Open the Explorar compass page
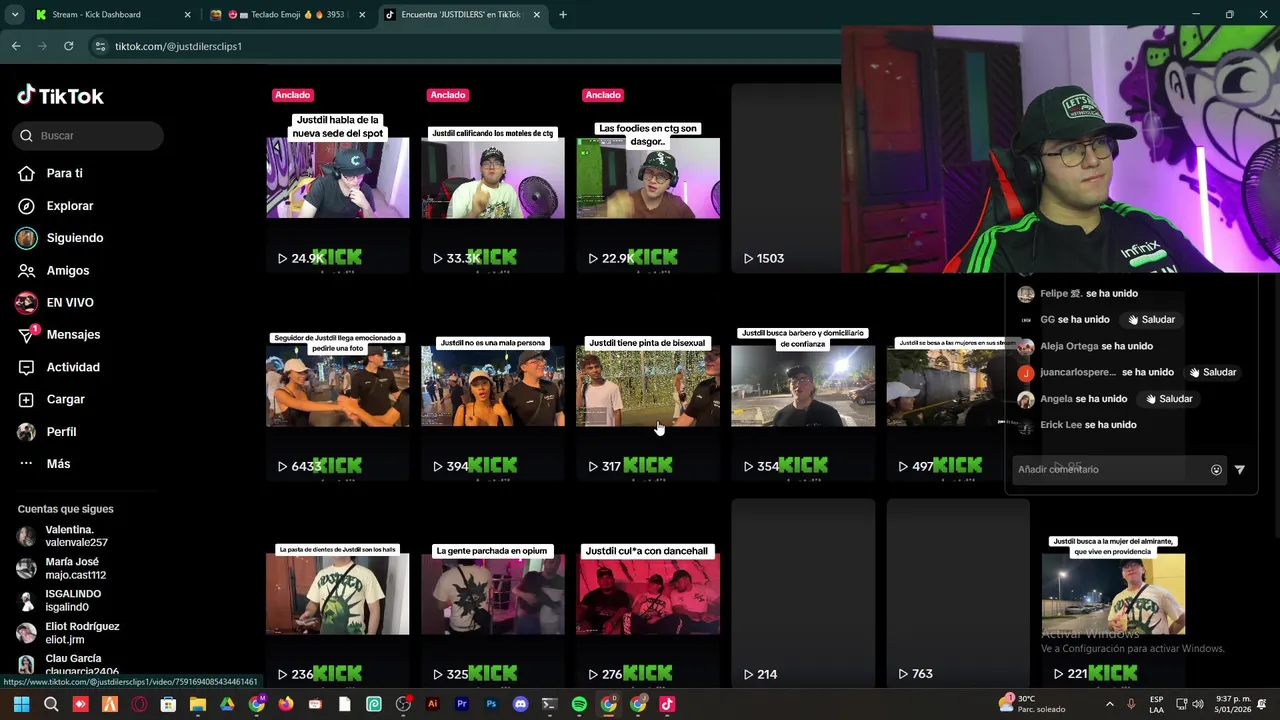The height and width of the screenshot is (720, 1280). [x=55, y=206]
